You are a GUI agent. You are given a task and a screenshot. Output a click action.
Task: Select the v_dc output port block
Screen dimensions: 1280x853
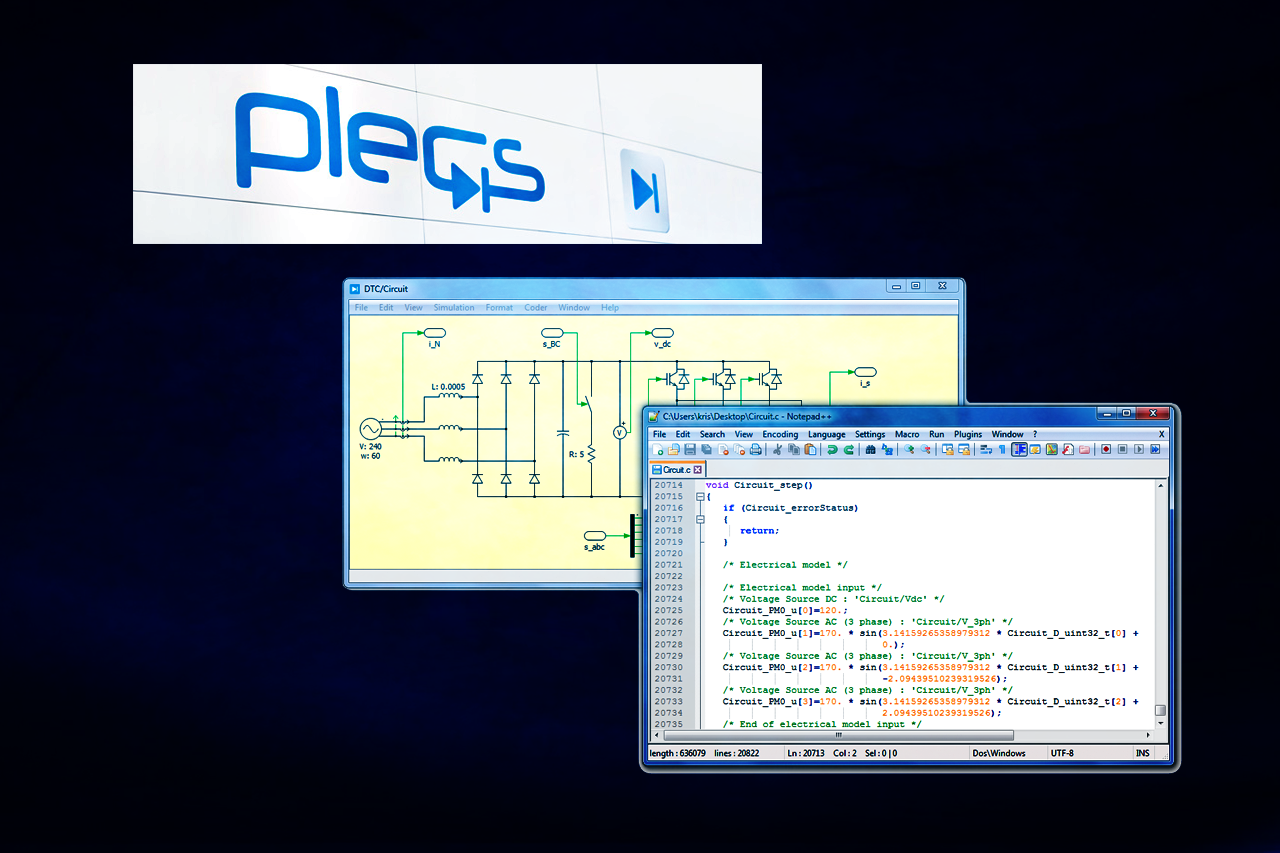(662, 332)
